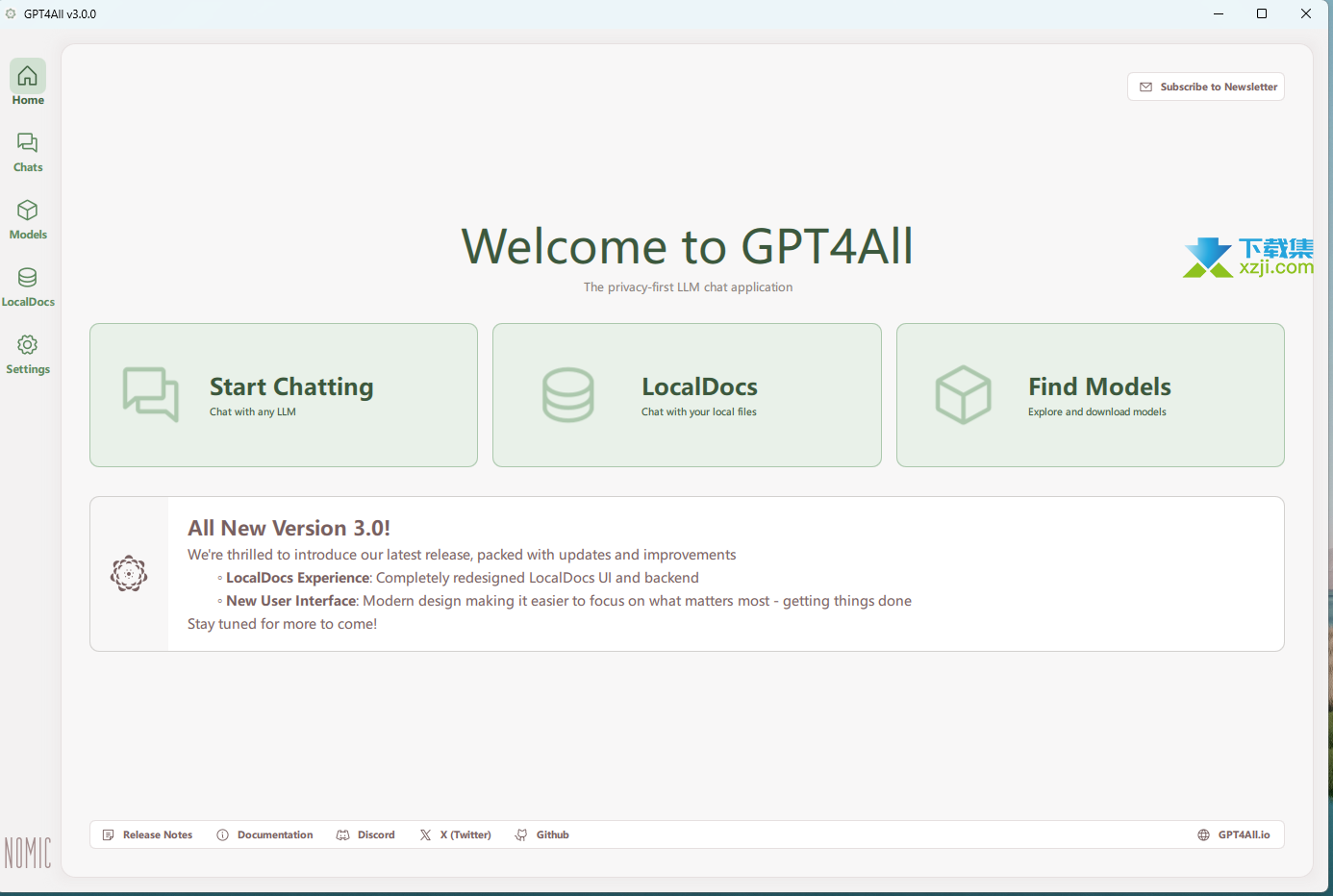
Task: Click the New User Interface bullet text
Action: click(x=568, y=601)
